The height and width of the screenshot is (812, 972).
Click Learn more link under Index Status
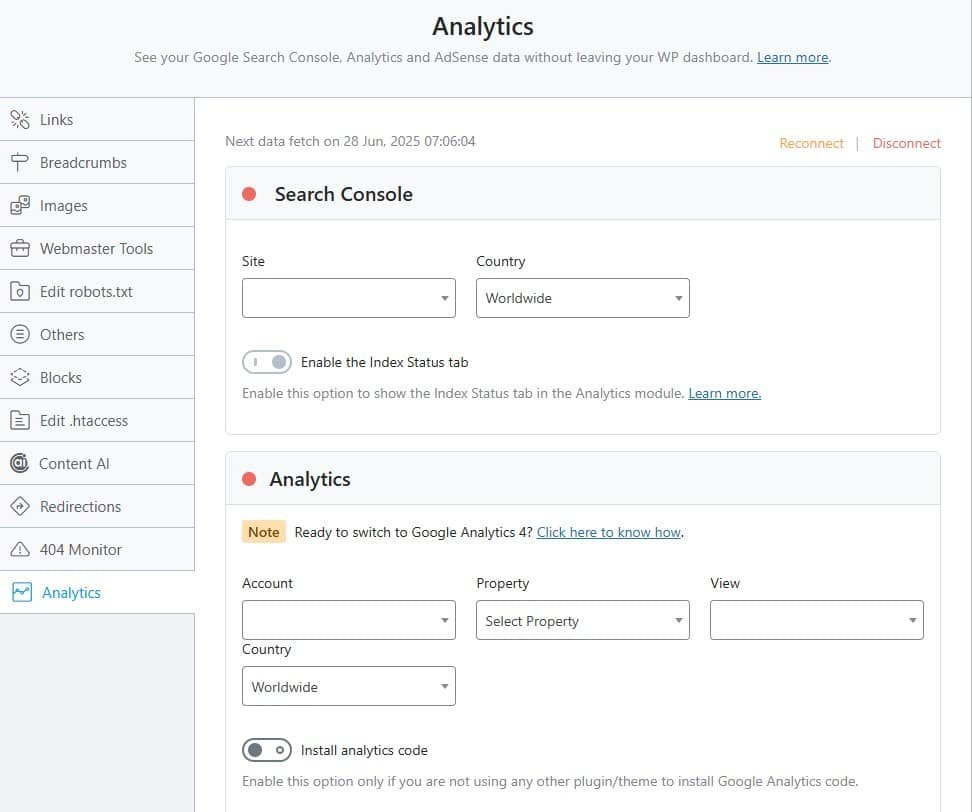point(725,393)
